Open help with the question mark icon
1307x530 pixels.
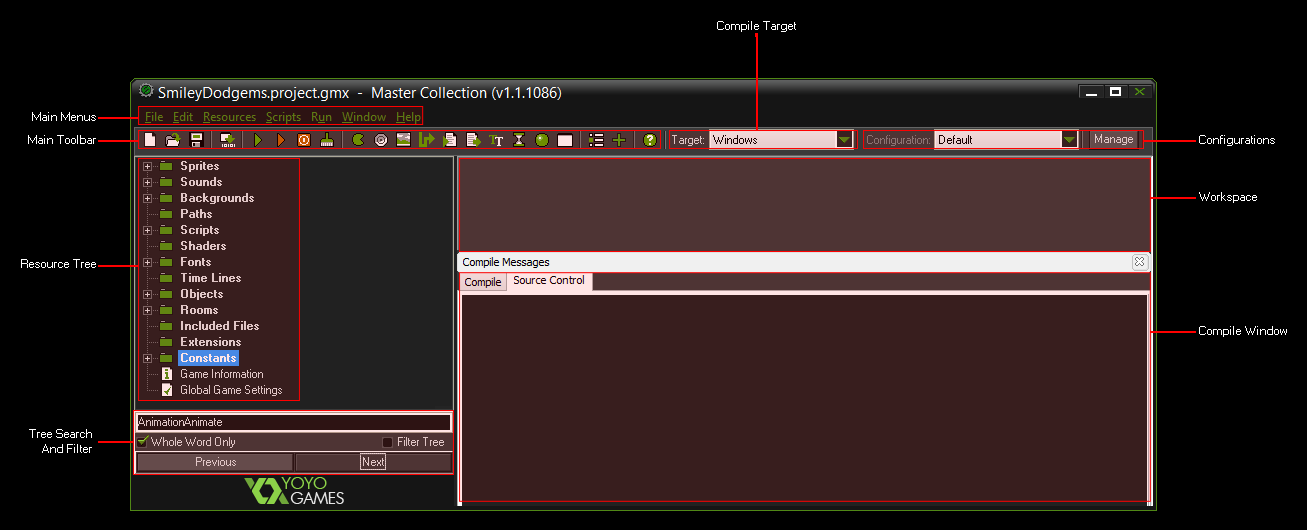pyautogui.click(x=650, y=140)
